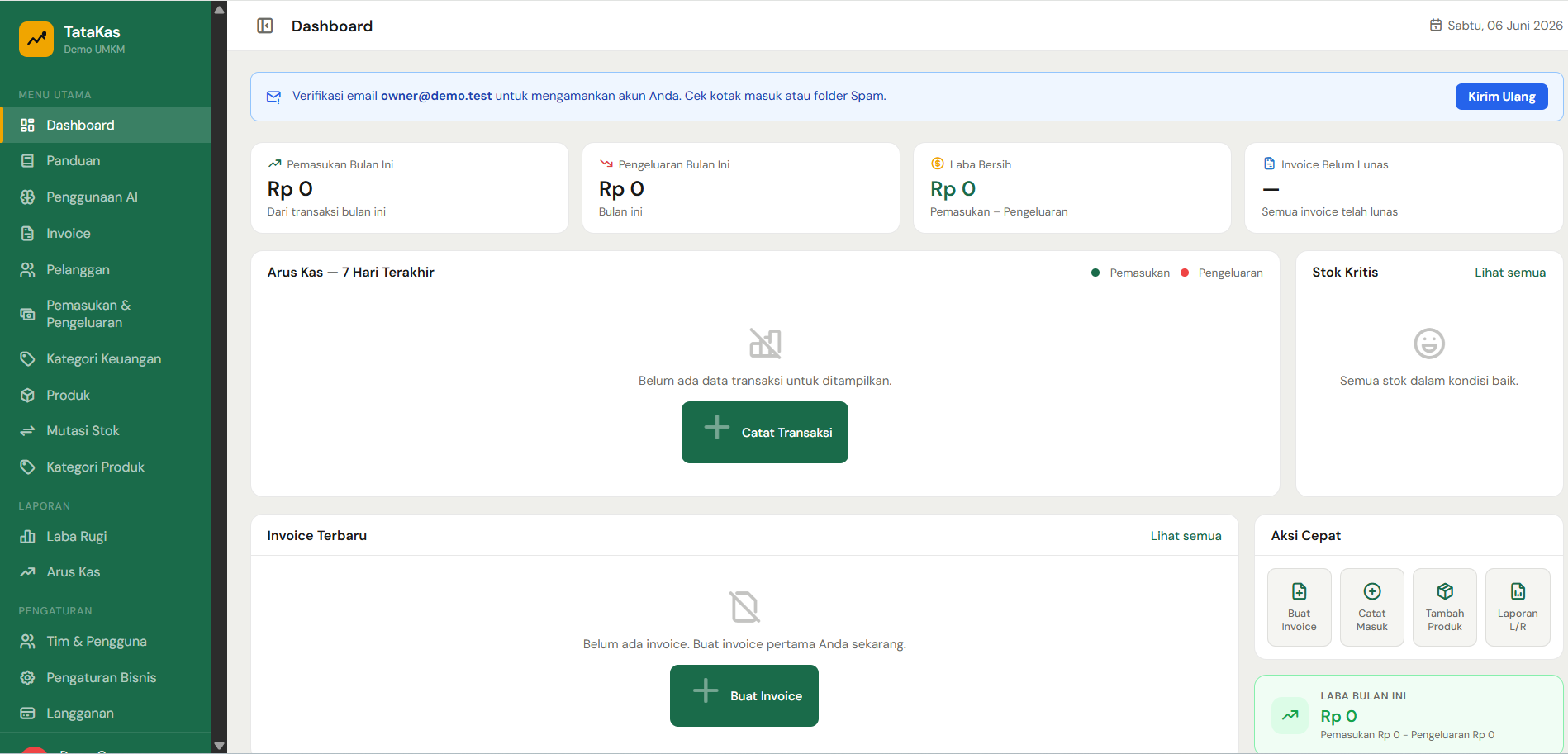The width and height of the screenshot is (1568, 754).
Task: Click the Pemasukan & Pengeluaran cash icon
Action: click(x=27, y=314)
